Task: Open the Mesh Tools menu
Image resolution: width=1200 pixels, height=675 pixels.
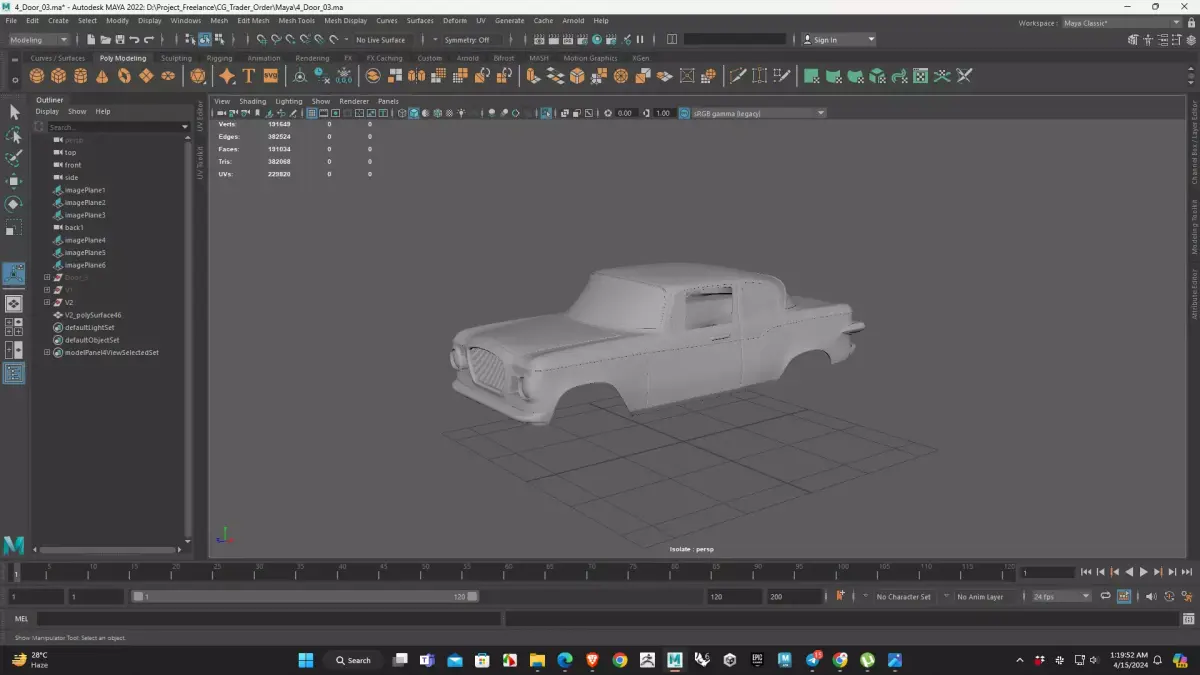Action: [296, 20]
